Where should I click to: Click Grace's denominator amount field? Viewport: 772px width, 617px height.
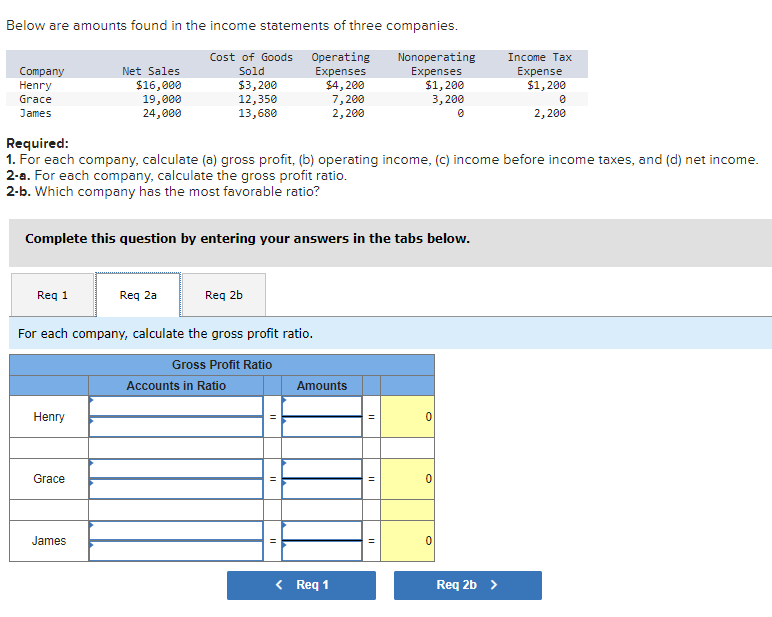pos(322,489)
